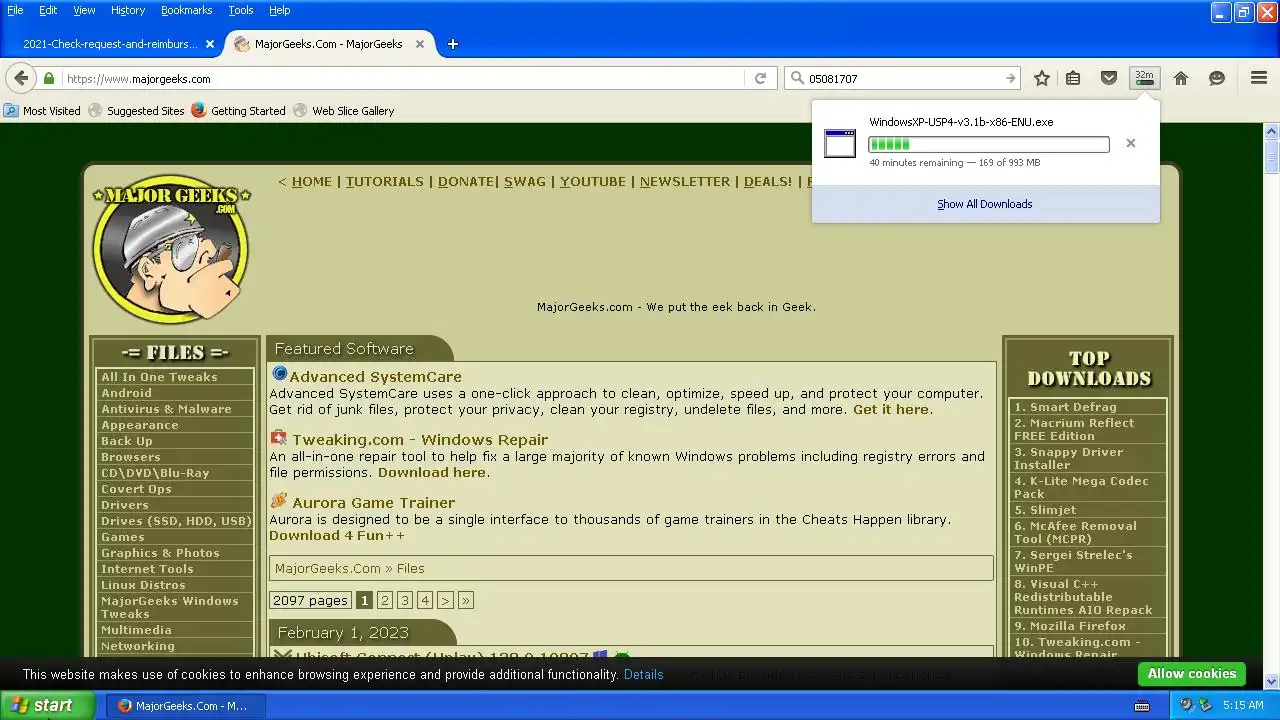1280x720 pixels.
Task: Open a new tab with plus button
Action: (452, 44)
